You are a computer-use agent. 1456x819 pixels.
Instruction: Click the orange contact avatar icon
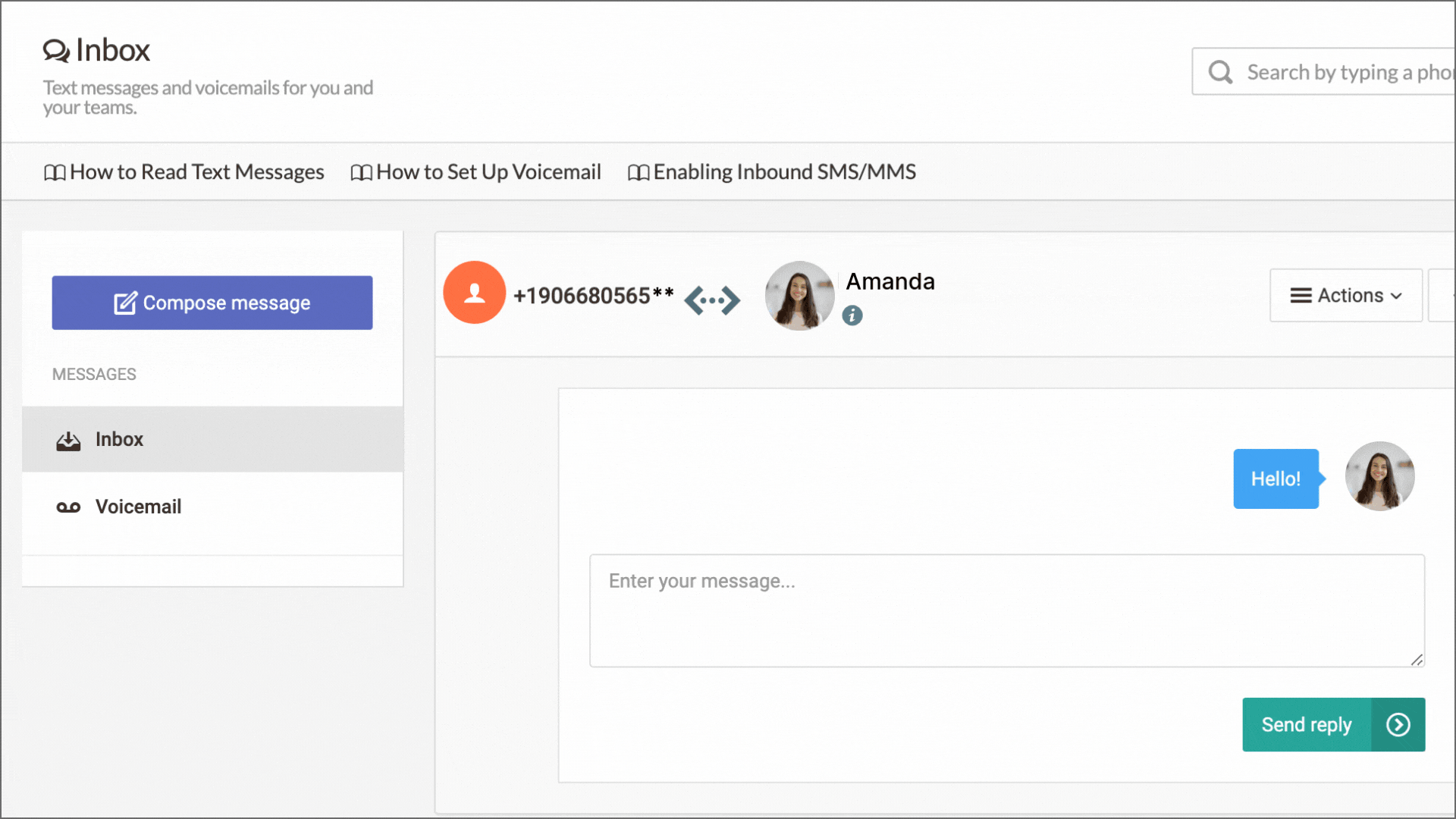click(x=474, y=293)
